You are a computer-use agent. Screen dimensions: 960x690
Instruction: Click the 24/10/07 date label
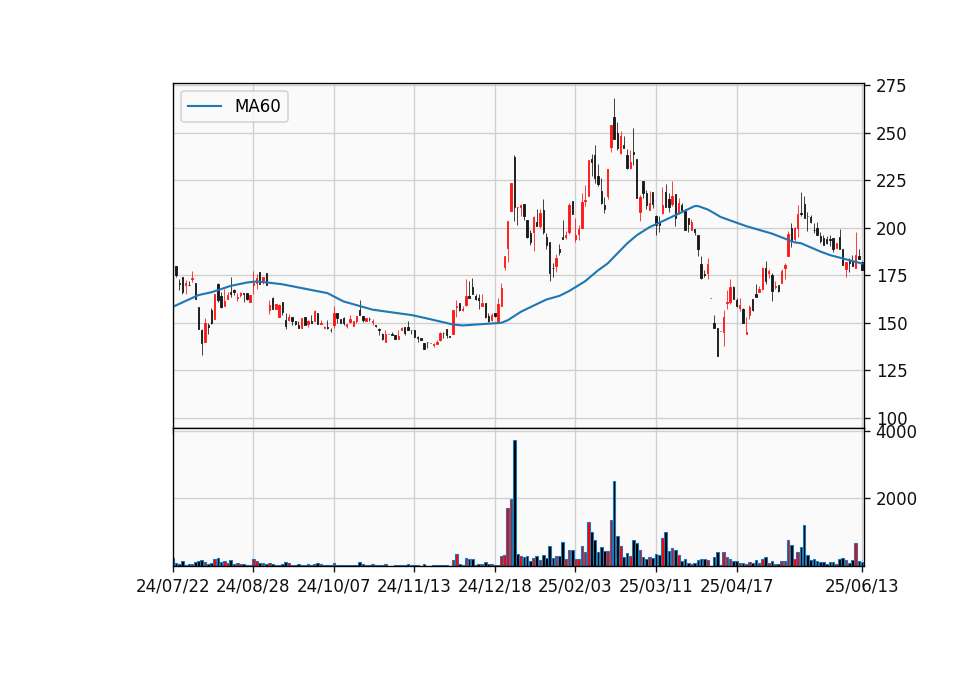pos(334,586)
